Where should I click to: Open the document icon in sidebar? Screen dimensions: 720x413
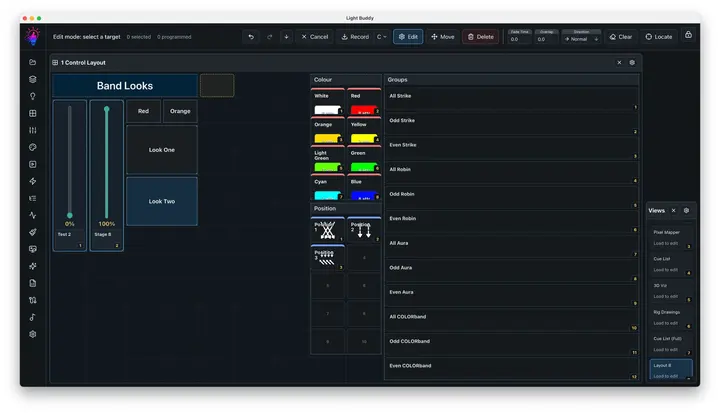[x=33, y=283]
